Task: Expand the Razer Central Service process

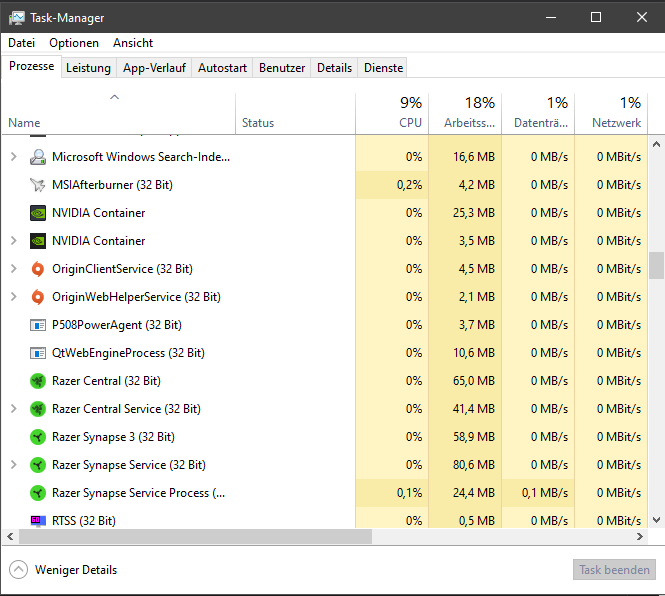Action: tap(14, 409)
